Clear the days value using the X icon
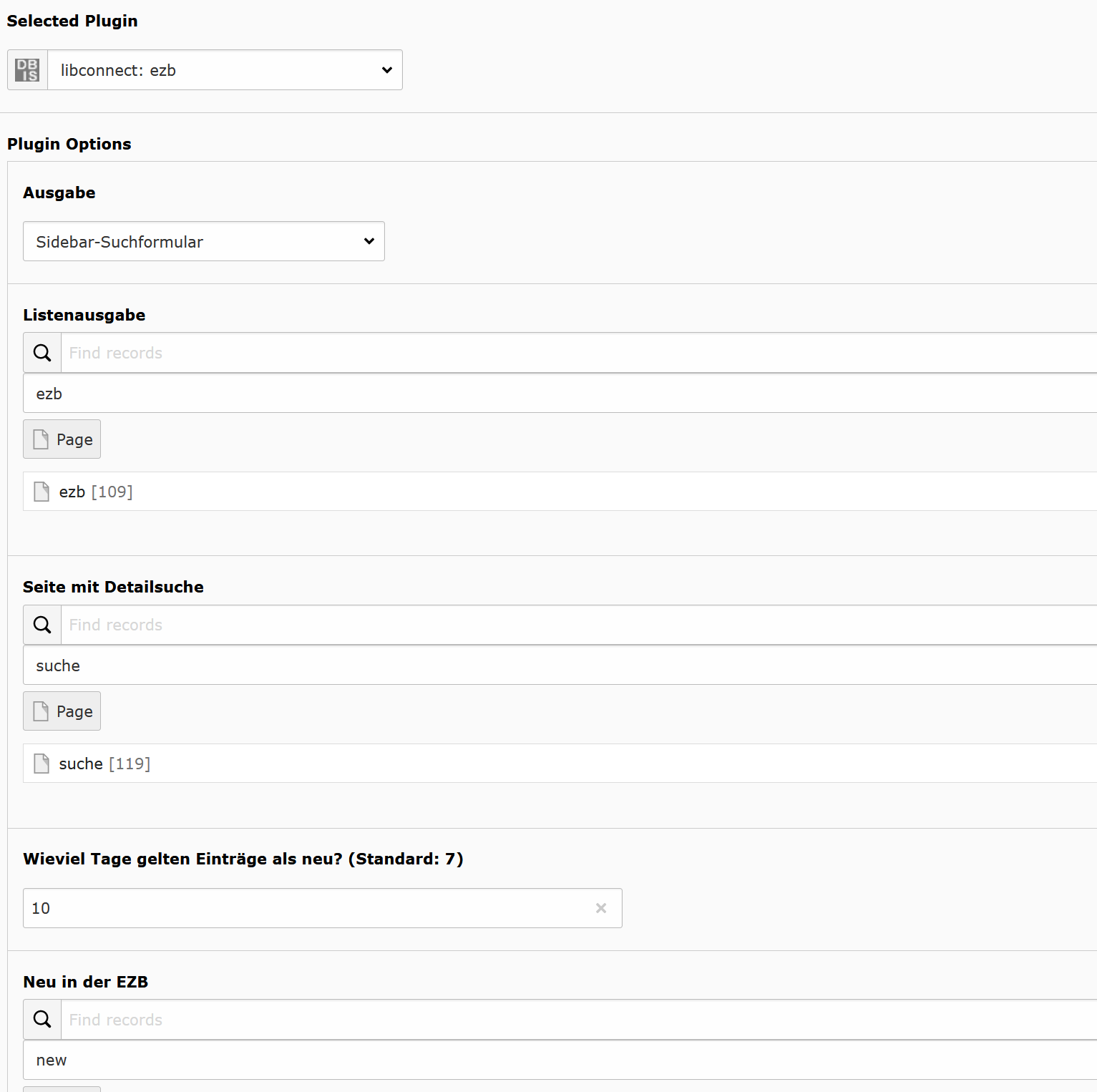Screen dimensions: 1097x1092 (601, 908)
